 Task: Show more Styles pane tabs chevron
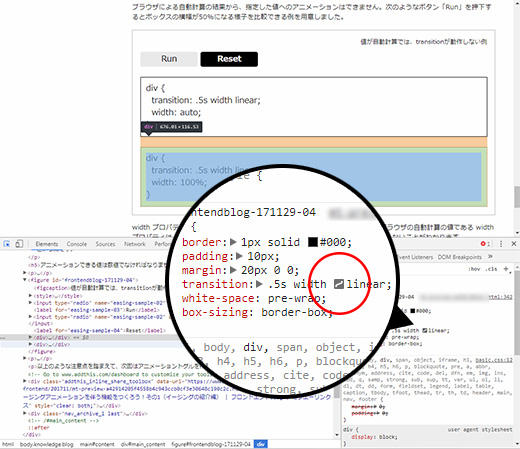[490, 257]
